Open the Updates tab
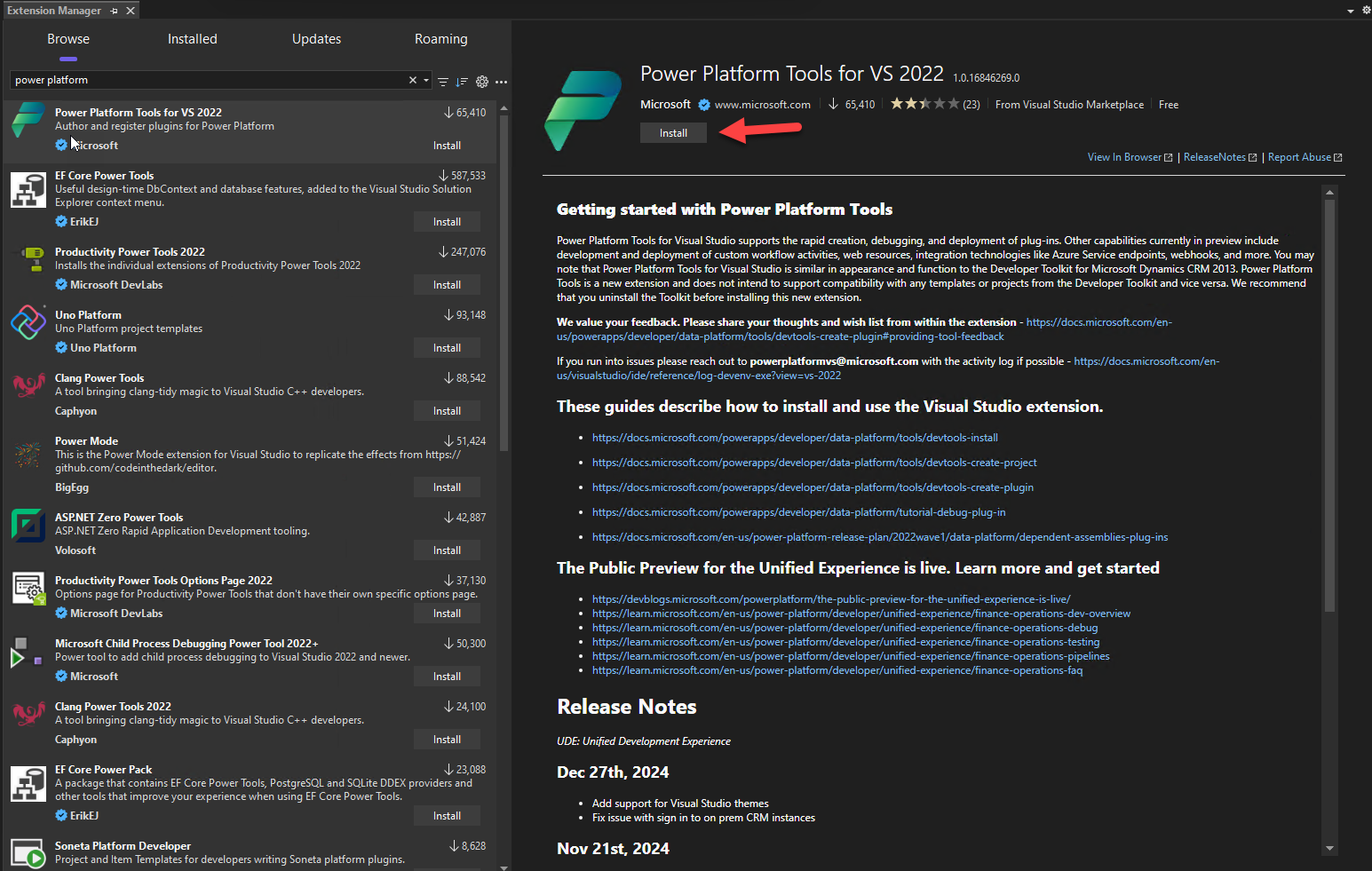This screenshot has width=1372, height=871. [316, 39]
